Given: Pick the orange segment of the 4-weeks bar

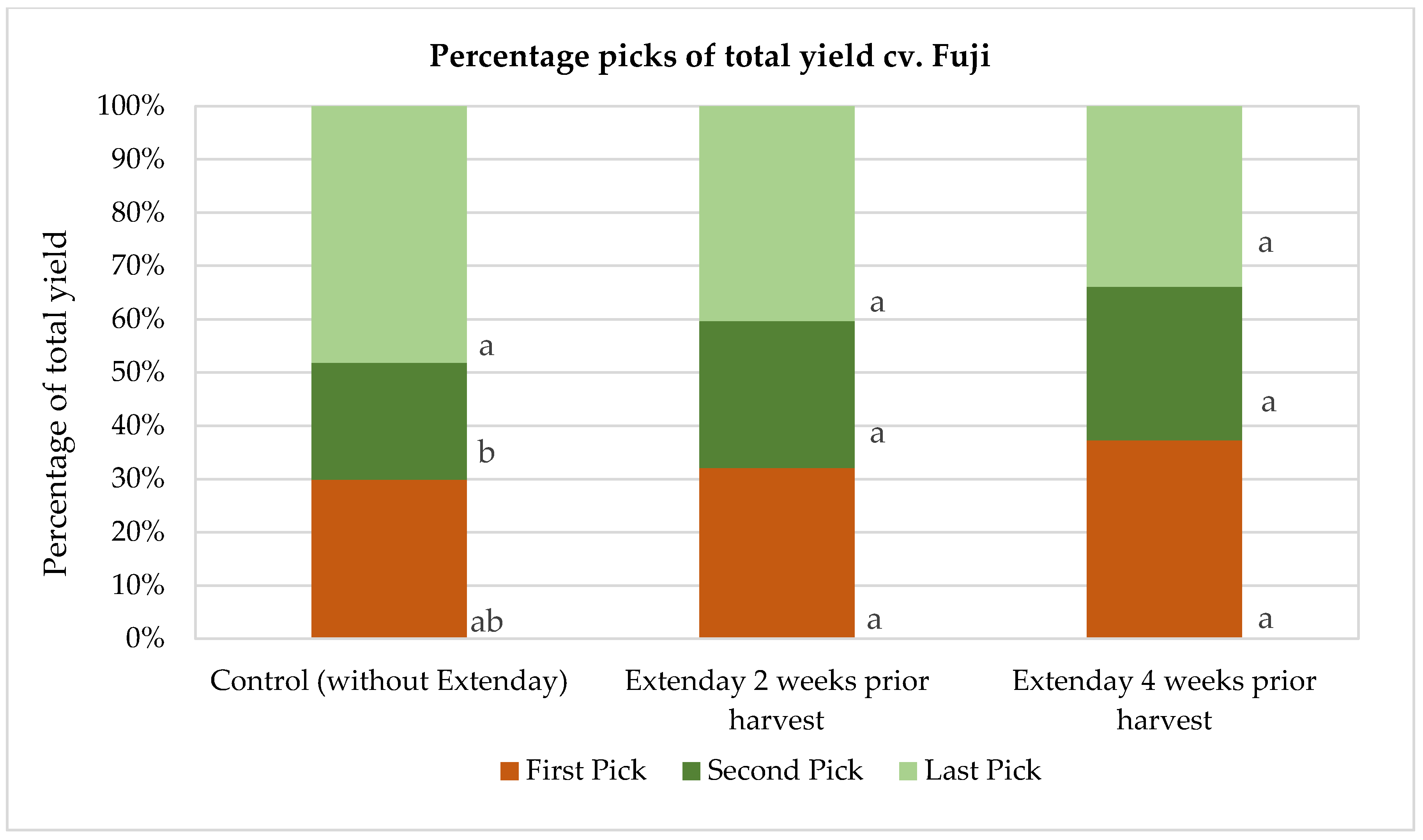Looking at the screenshot, I should pyautogui.click(x=1164, y=539).
